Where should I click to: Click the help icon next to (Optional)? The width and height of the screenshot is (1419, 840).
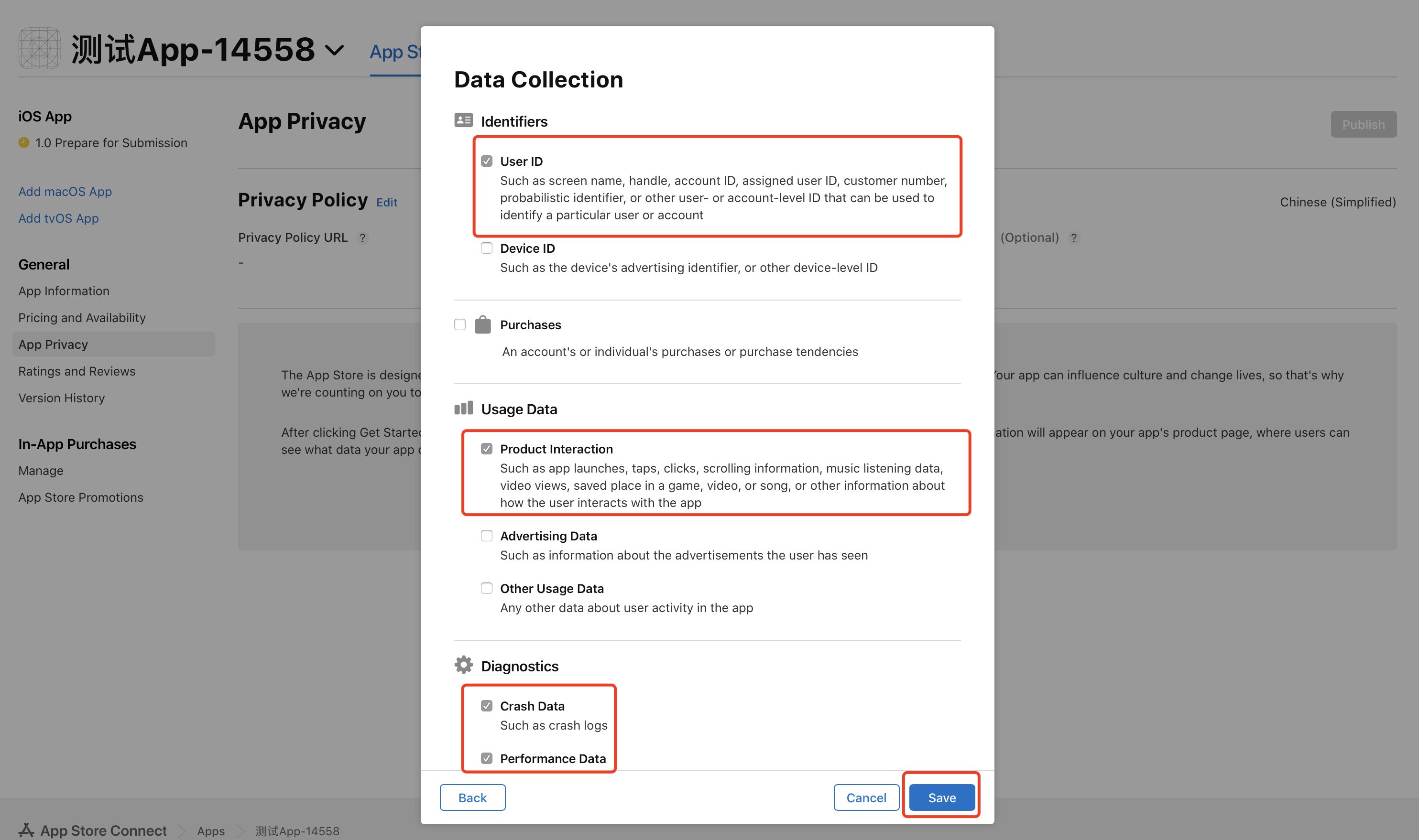click(1073, 238)
